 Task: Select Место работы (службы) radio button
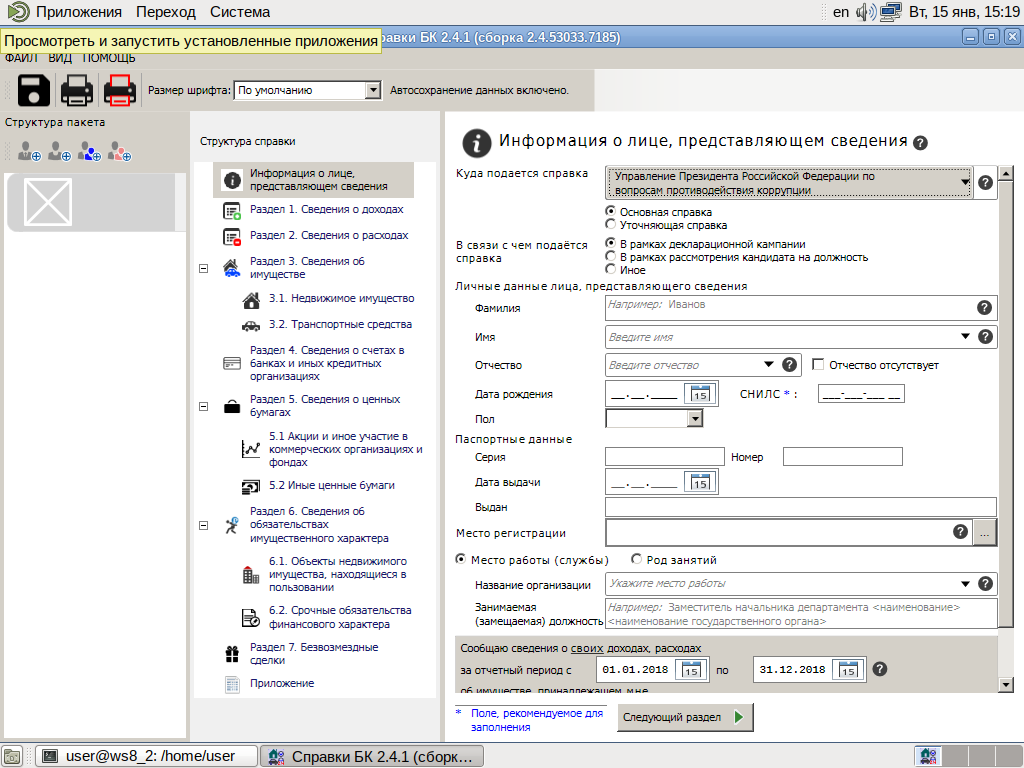[460, 559]
